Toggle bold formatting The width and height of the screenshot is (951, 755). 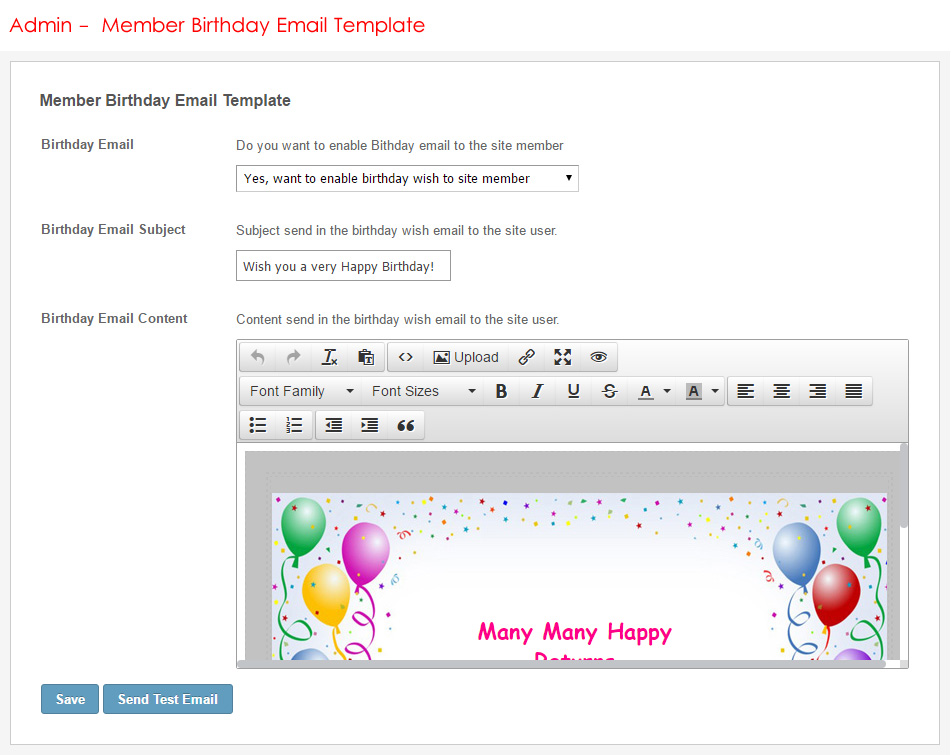502,391
